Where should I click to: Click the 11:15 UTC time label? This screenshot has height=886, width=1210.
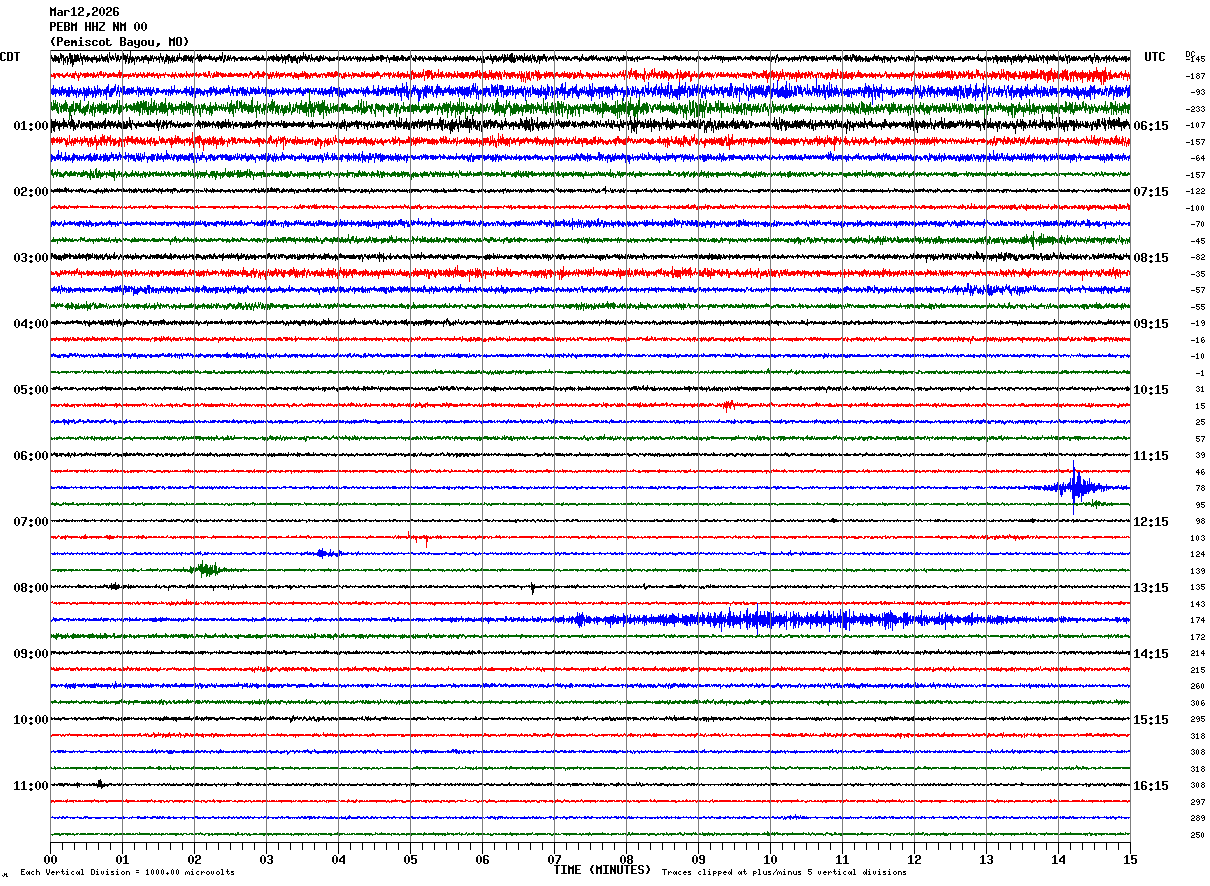(x=1150, y=456)
